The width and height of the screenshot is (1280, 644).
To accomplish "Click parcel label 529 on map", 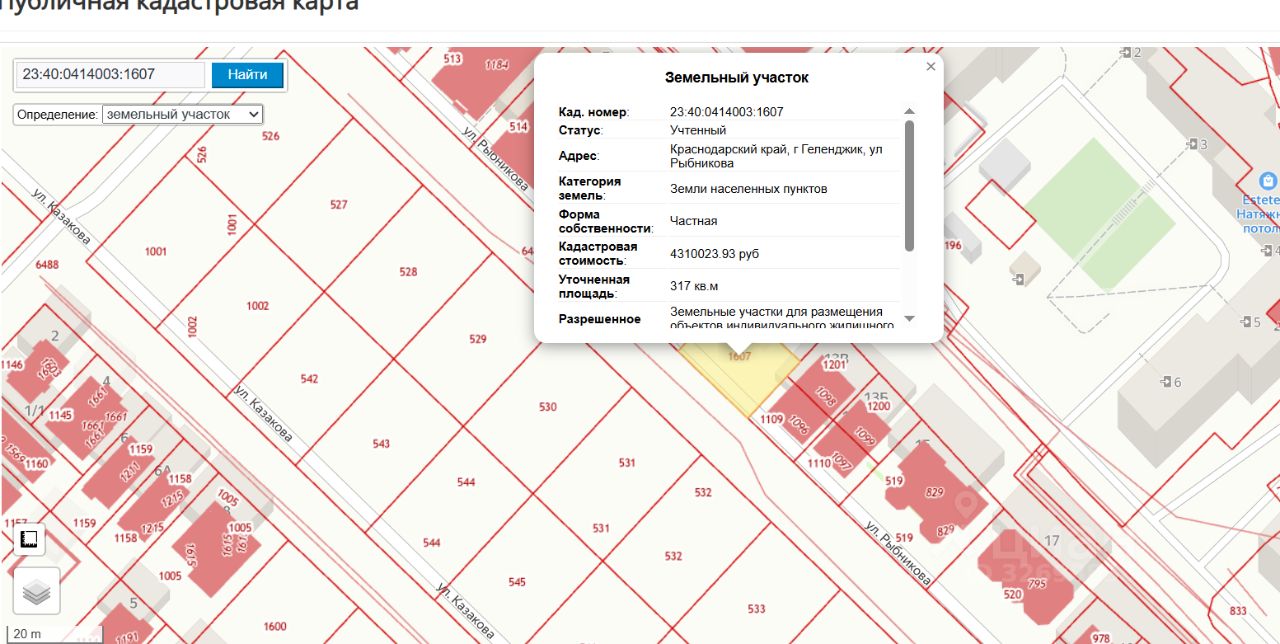I will click(478, 339).
